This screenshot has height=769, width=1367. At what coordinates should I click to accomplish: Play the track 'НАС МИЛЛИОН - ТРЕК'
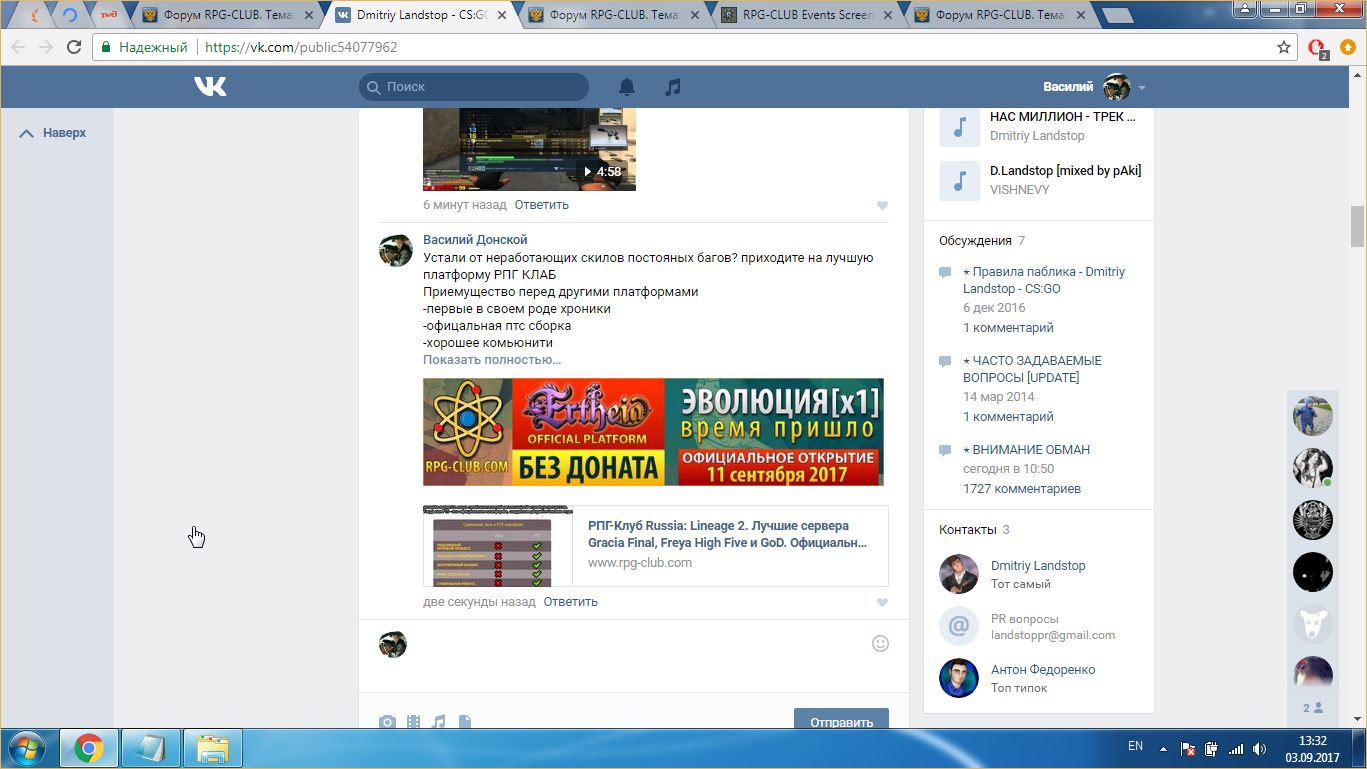click(x=959, y=127)
